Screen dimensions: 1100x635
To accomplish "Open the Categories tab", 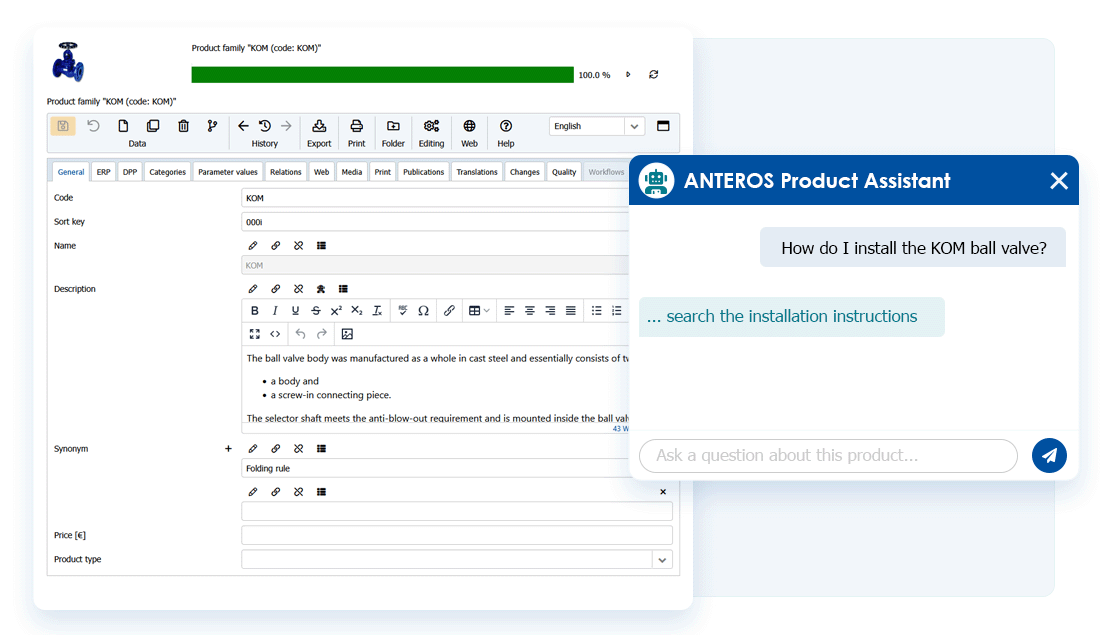I will click(168, 172).
